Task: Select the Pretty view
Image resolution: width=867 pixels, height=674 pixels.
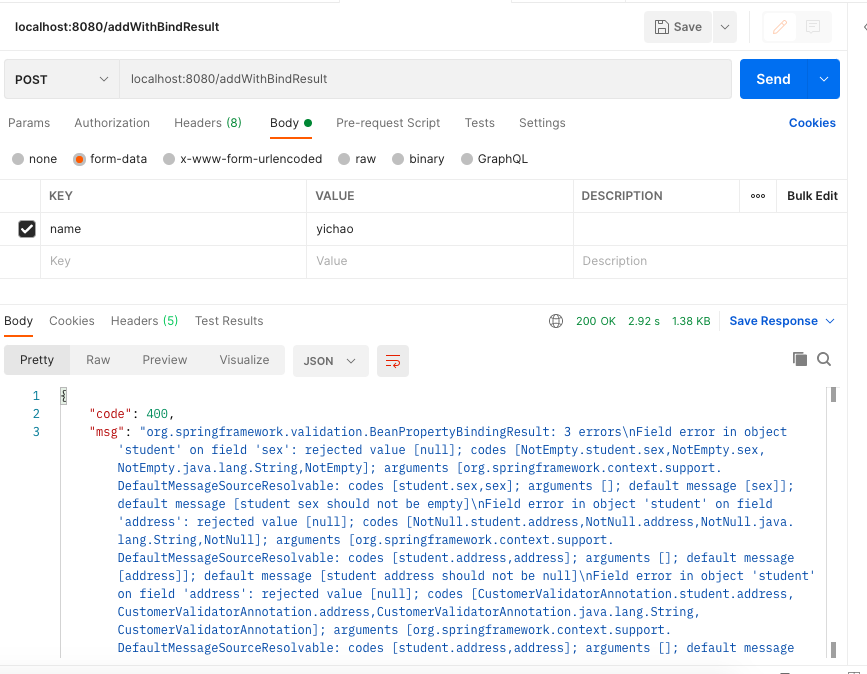Action: point(37,360)
